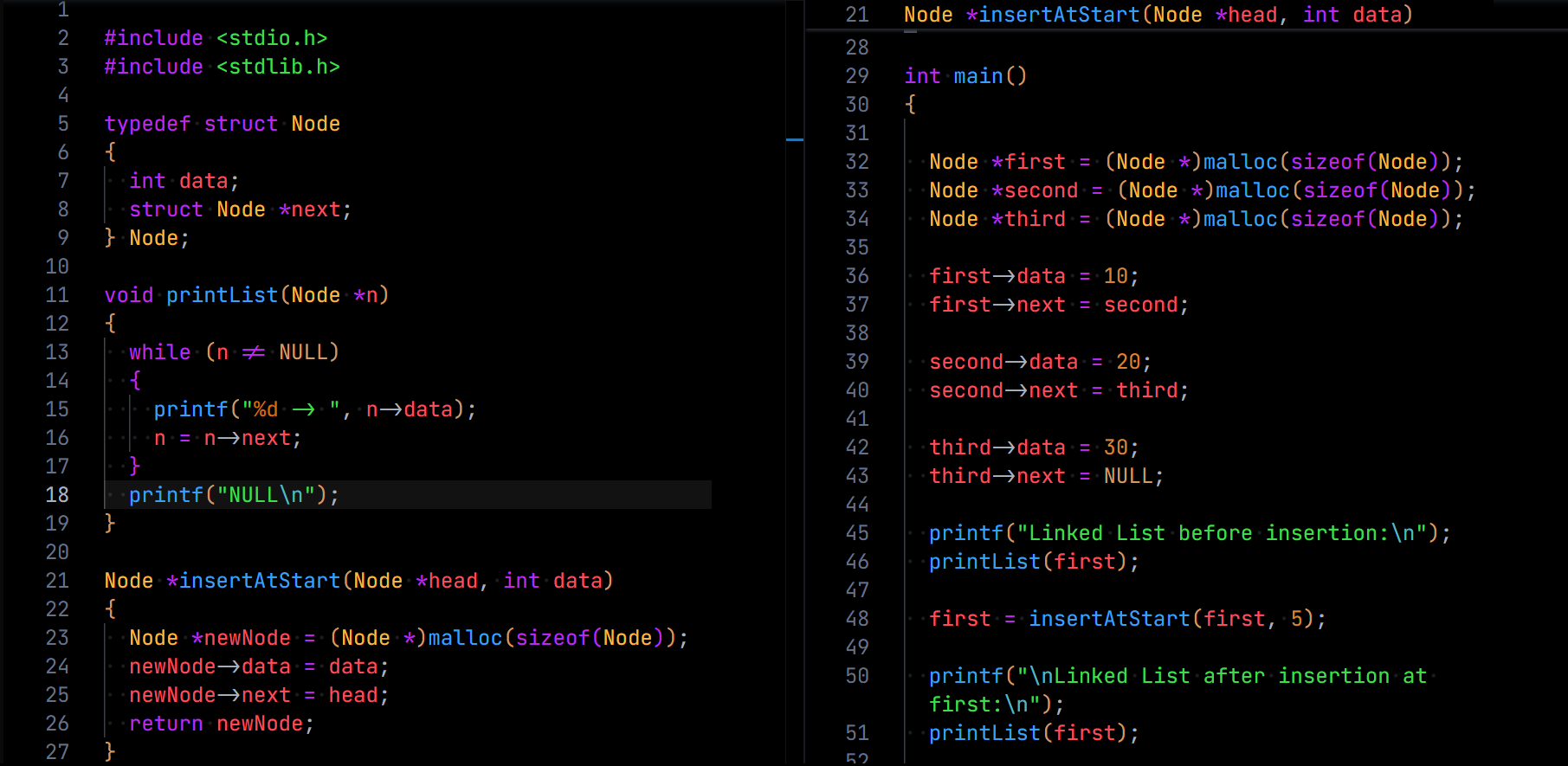Click third->next = NULL statement
This screenshot has height=766, width=1568.
[1046, 476]
